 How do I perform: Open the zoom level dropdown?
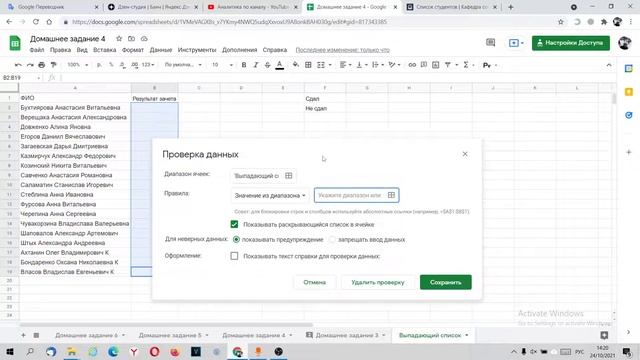pos(78,65)
